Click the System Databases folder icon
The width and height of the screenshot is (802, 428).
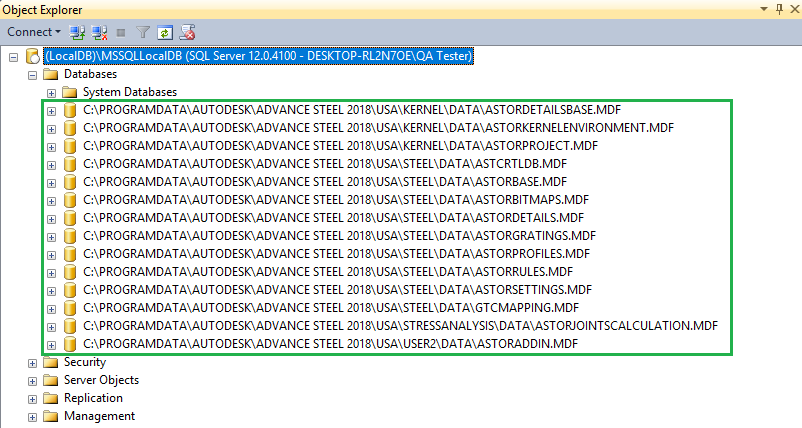(70, 93)
